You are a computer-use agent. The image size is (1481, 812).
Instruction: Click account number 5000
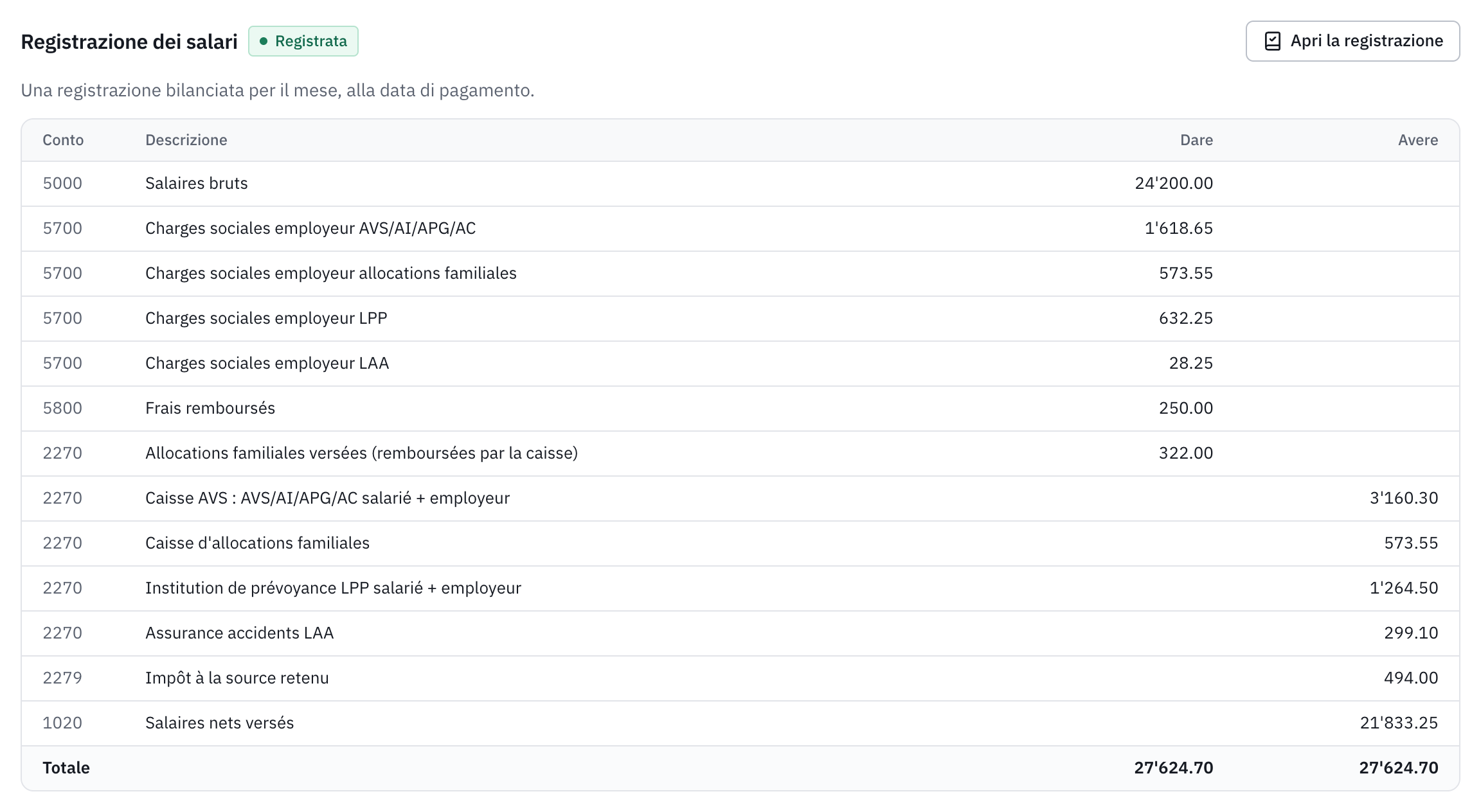coord(62,183)
